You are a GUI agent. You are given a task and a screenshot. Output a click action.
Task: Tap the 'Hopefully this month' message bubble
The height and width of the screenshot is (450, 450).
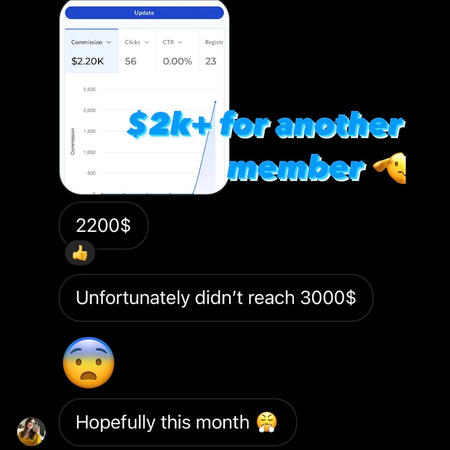pos(178,422)
